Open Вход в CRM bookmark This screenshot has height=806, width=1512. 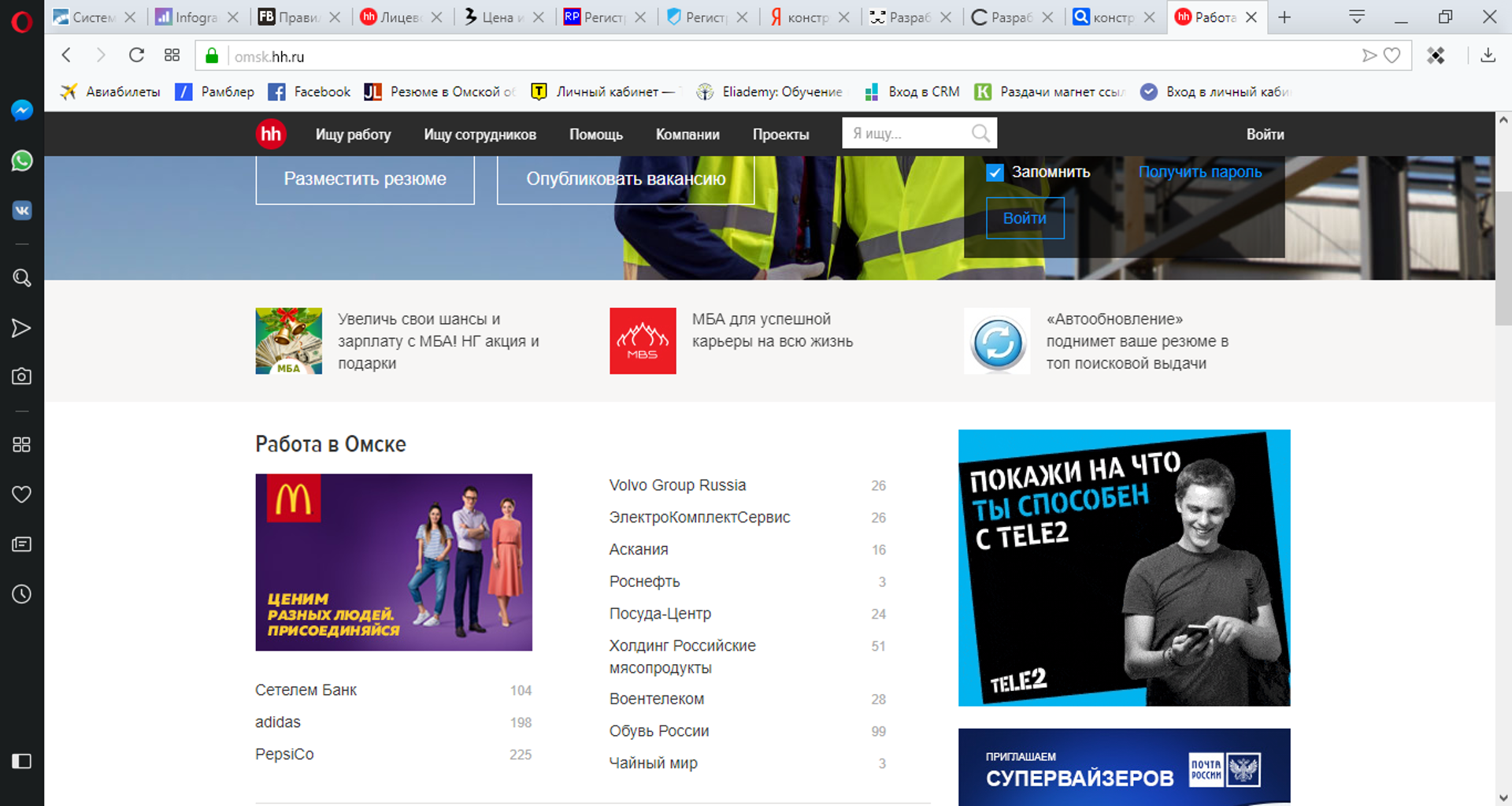(911, 91)
